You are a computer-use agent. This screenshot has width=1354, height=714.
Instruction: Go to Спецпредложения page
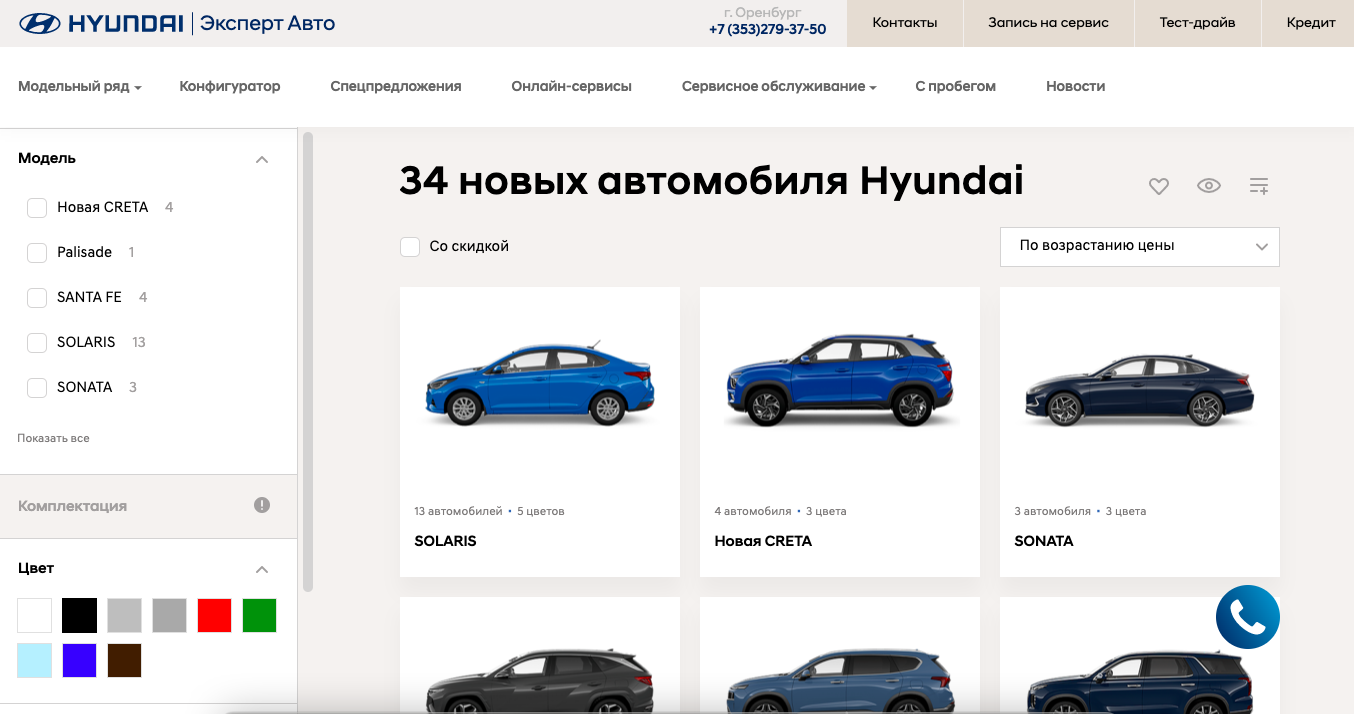[x=396, y=86]
